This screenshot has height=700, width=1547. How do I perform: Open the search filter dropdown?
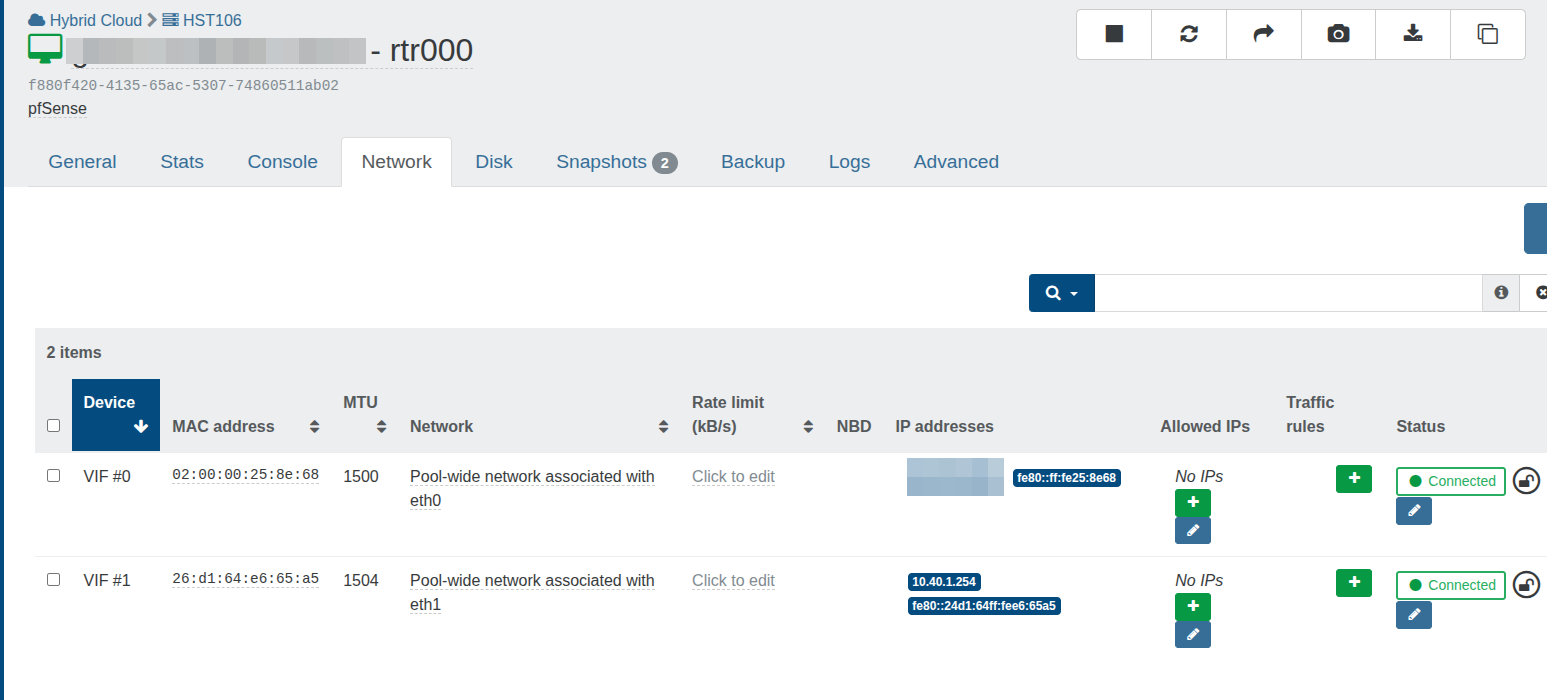1061,293
